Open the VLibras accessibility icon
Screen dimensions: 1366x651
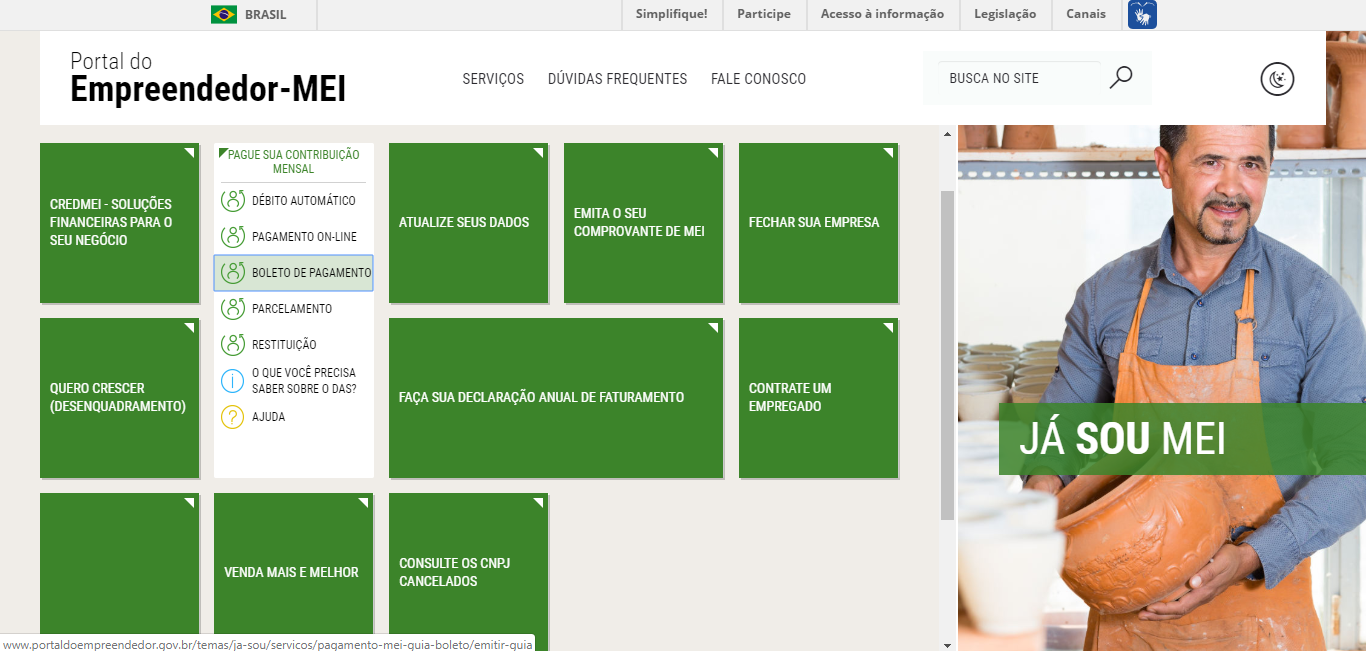point(1142,14)
